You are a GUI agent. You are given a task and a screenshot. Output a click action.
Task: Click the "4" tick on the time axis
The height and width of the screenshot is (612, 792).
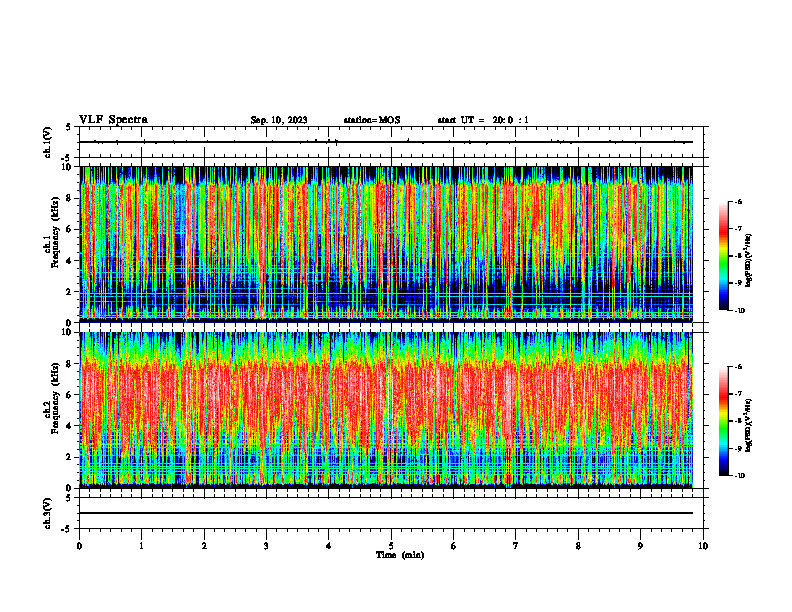tap(329, 546)
